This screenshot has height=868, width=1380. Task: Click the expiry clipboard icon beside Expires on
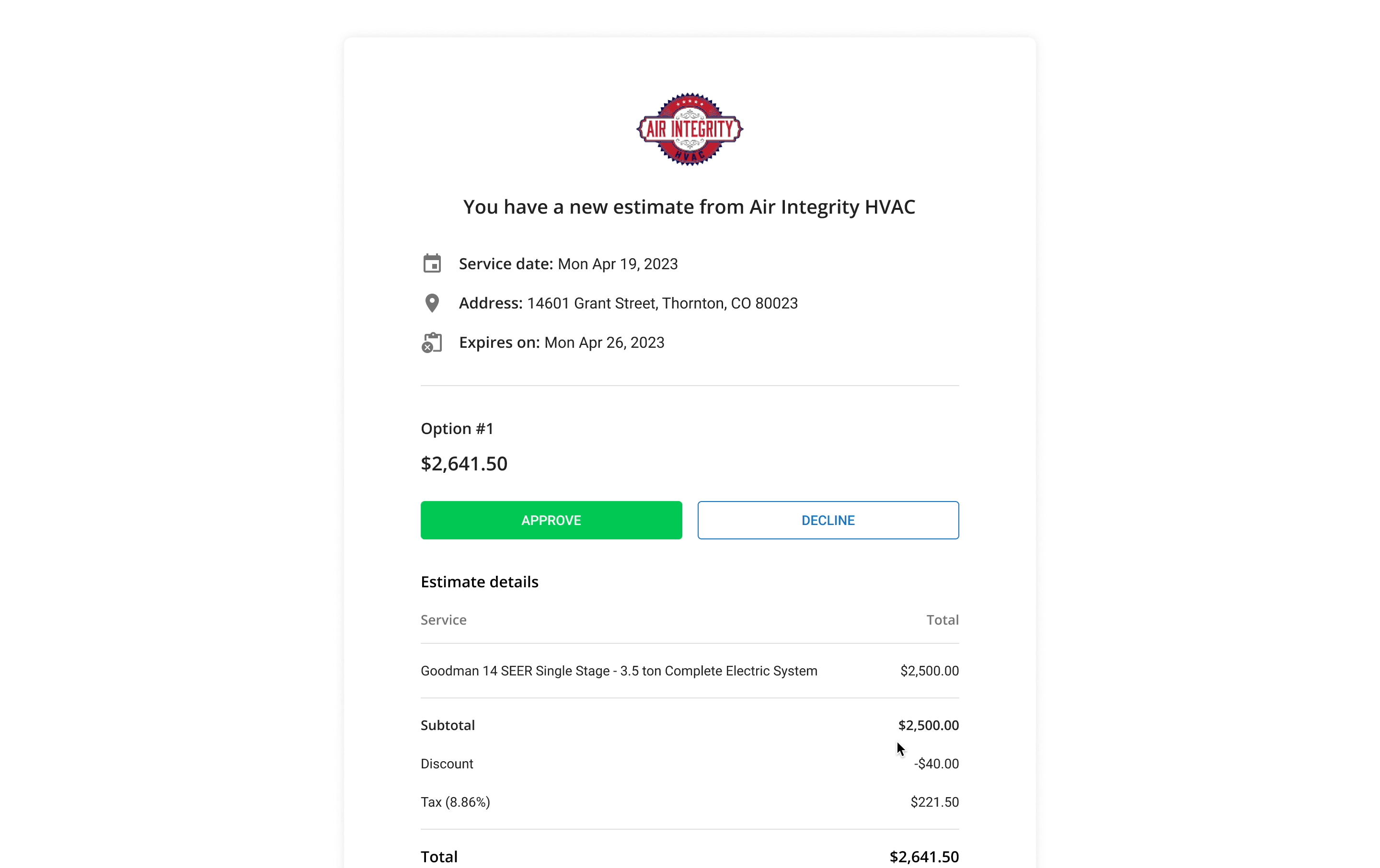[432, 343]
